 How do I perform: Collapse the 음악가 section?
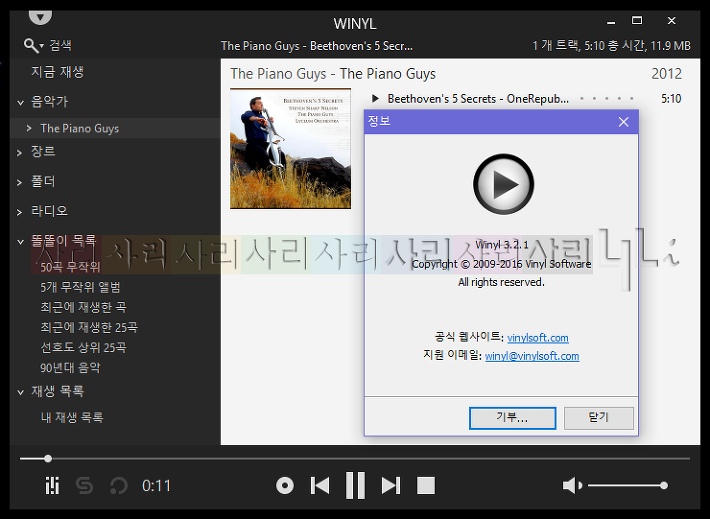[20, 102]
